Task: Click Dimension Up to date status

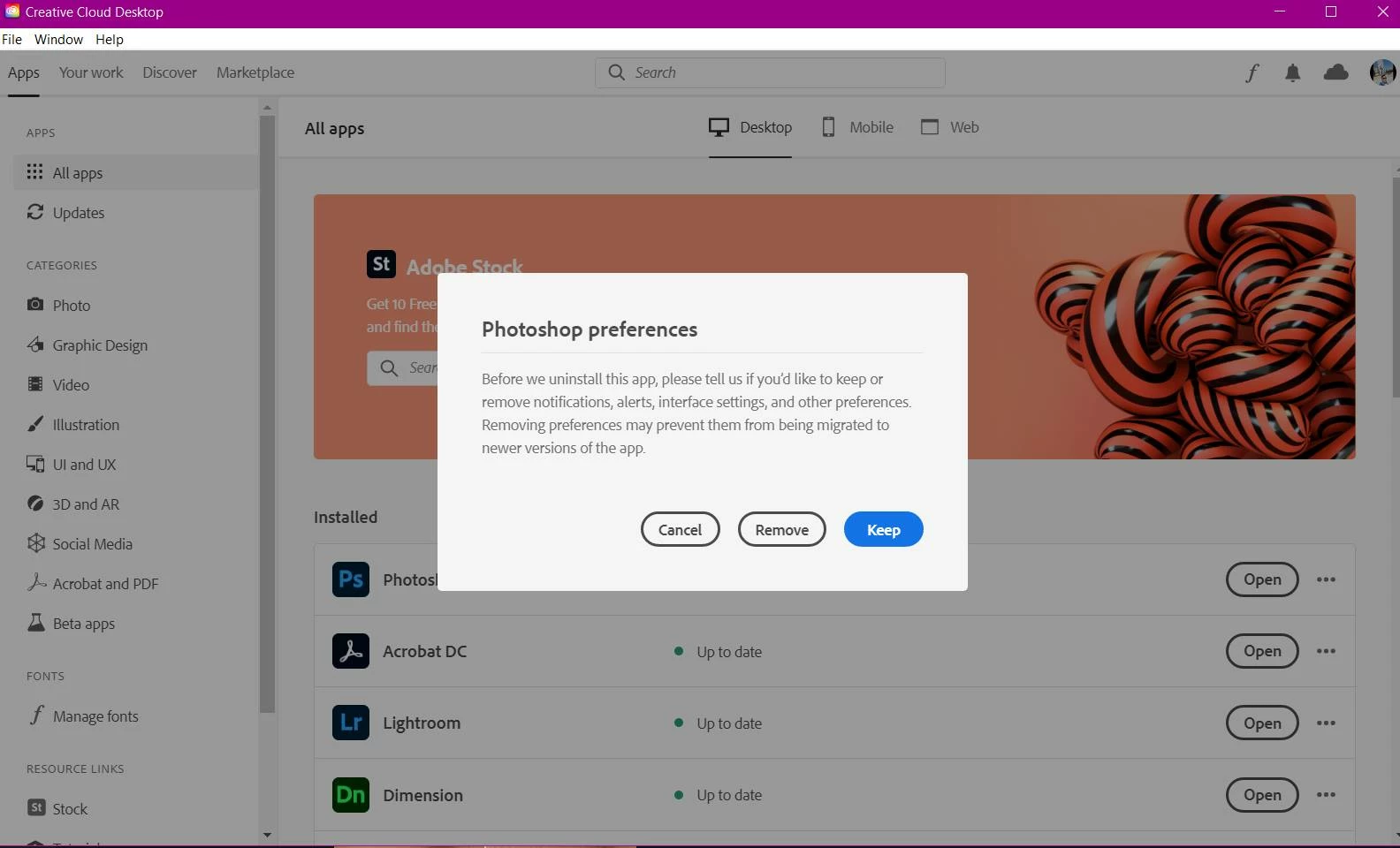Action: (x=718, y=795)
